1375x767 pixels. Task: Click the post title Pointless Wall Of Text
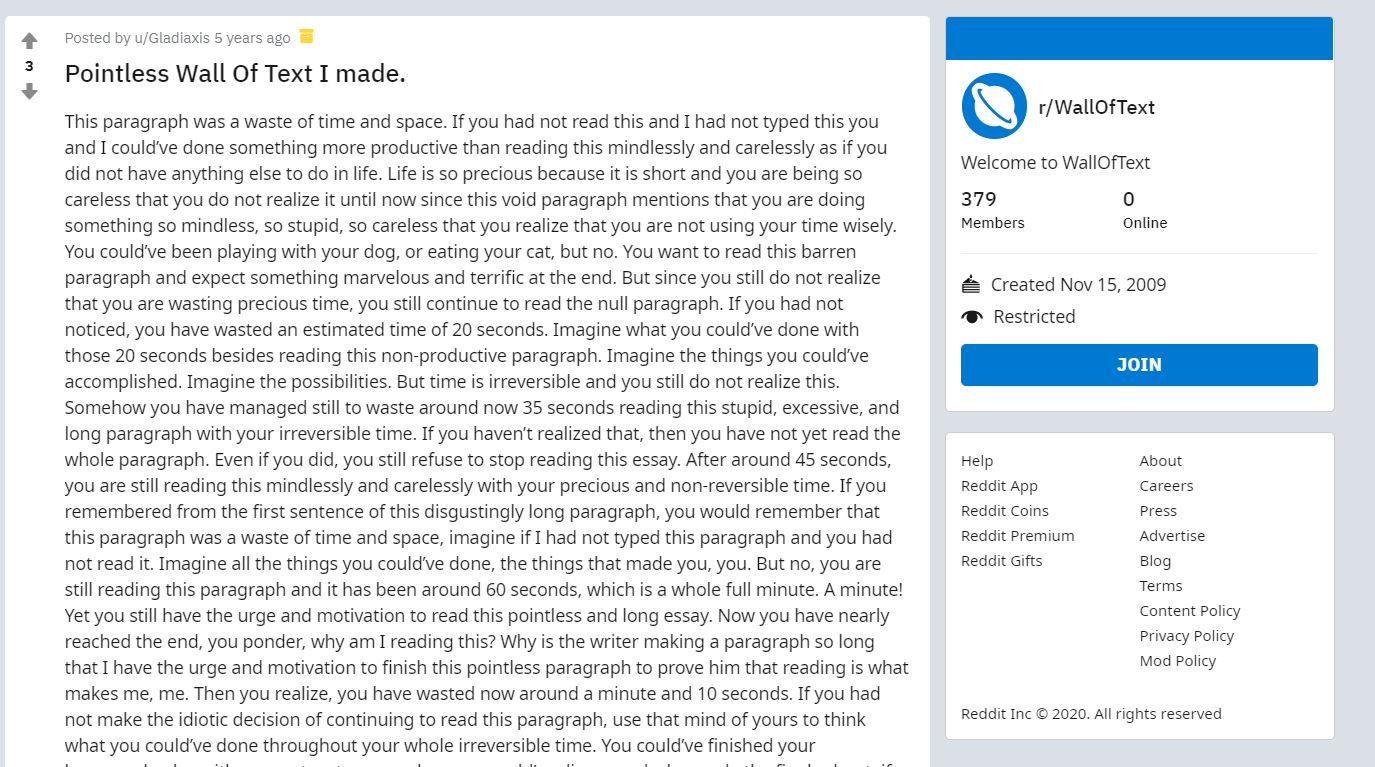click(235, 73)
